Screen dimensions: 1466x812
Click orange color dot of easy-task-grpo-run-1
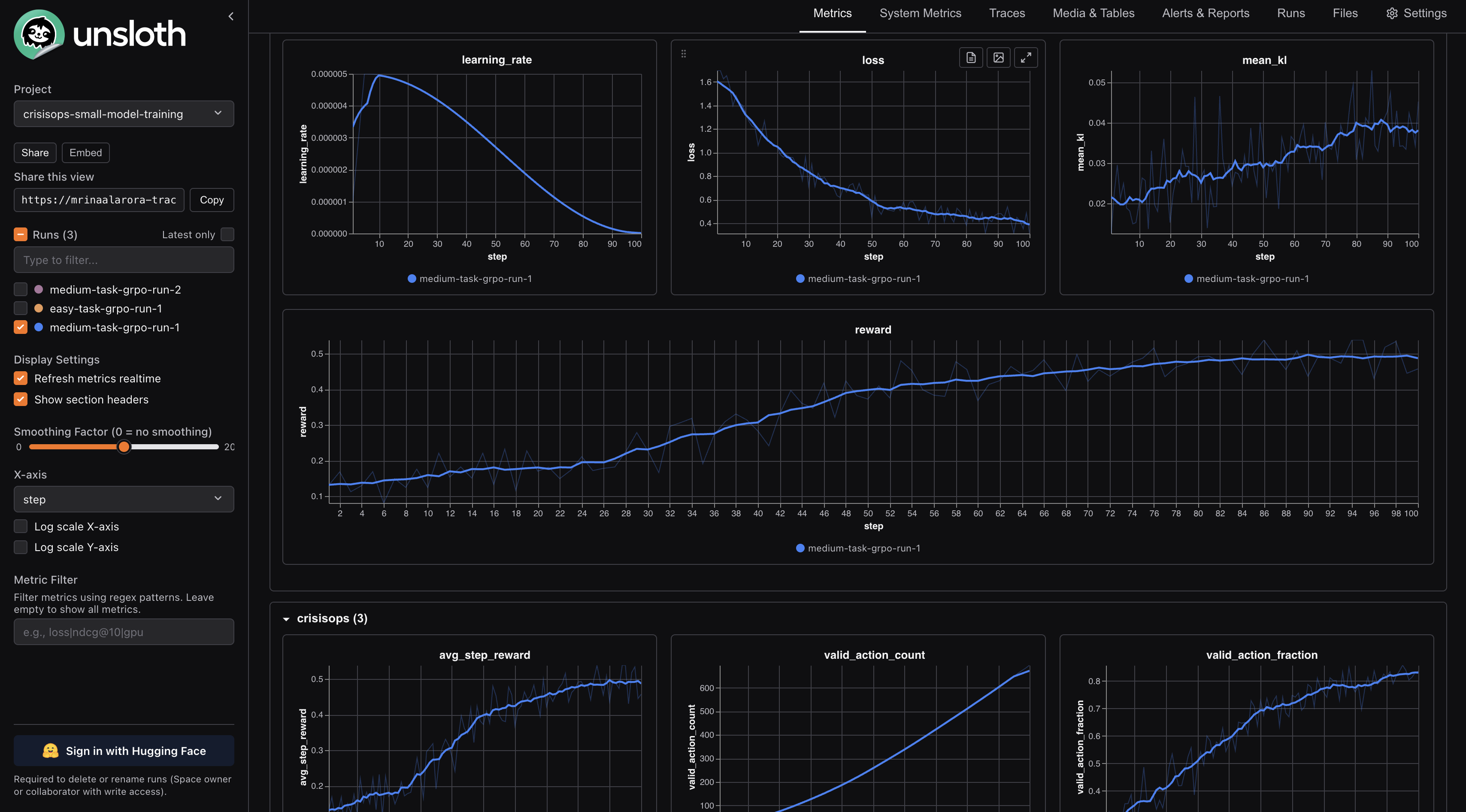39,309
